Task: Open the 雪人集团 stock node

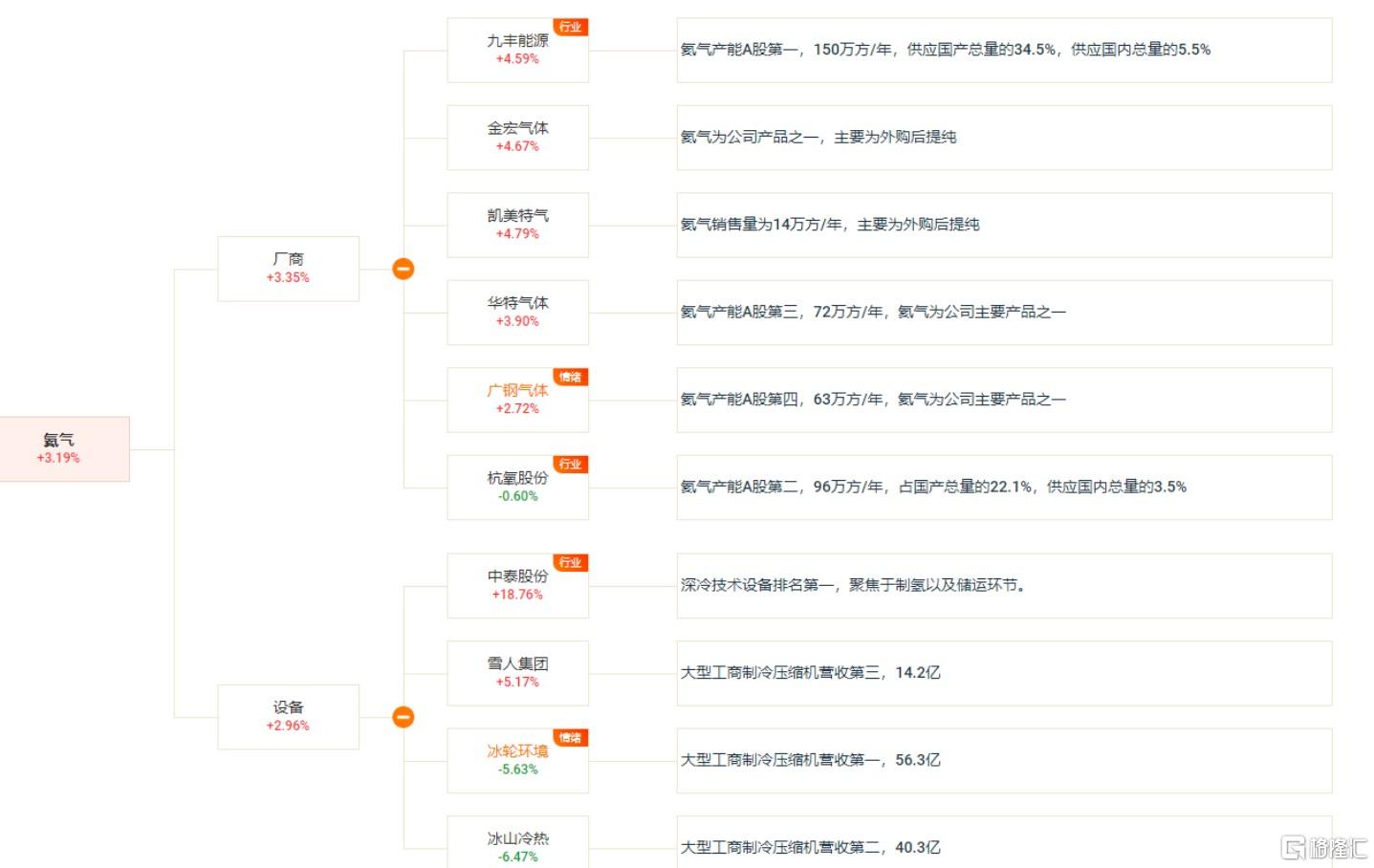Action: click(517, 673)
